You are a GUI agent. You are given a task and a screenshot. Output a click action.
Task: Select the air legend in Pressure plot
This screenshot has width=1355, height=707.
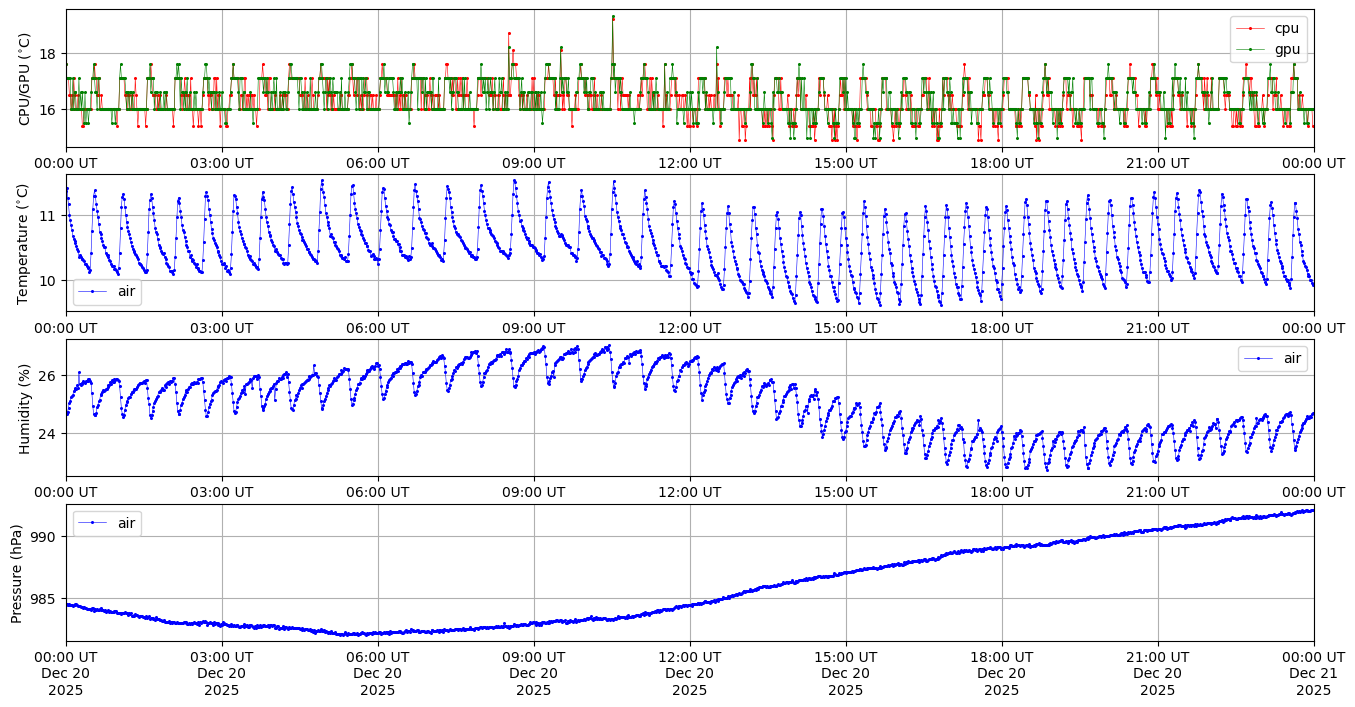click(125, 523)
